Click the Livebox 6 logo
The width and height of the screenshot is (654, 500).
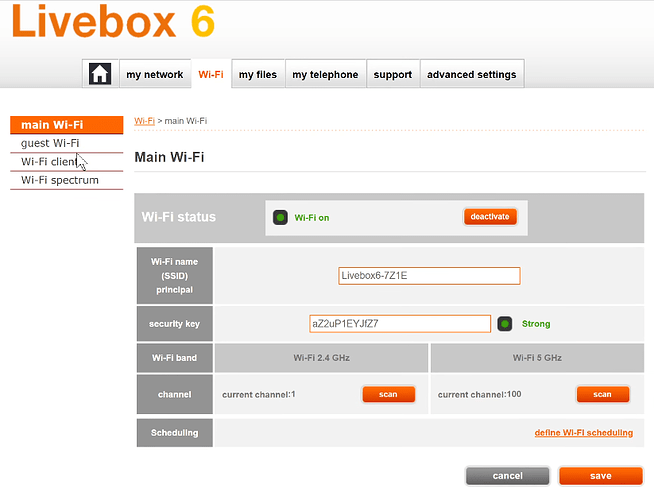coord(113,21)
